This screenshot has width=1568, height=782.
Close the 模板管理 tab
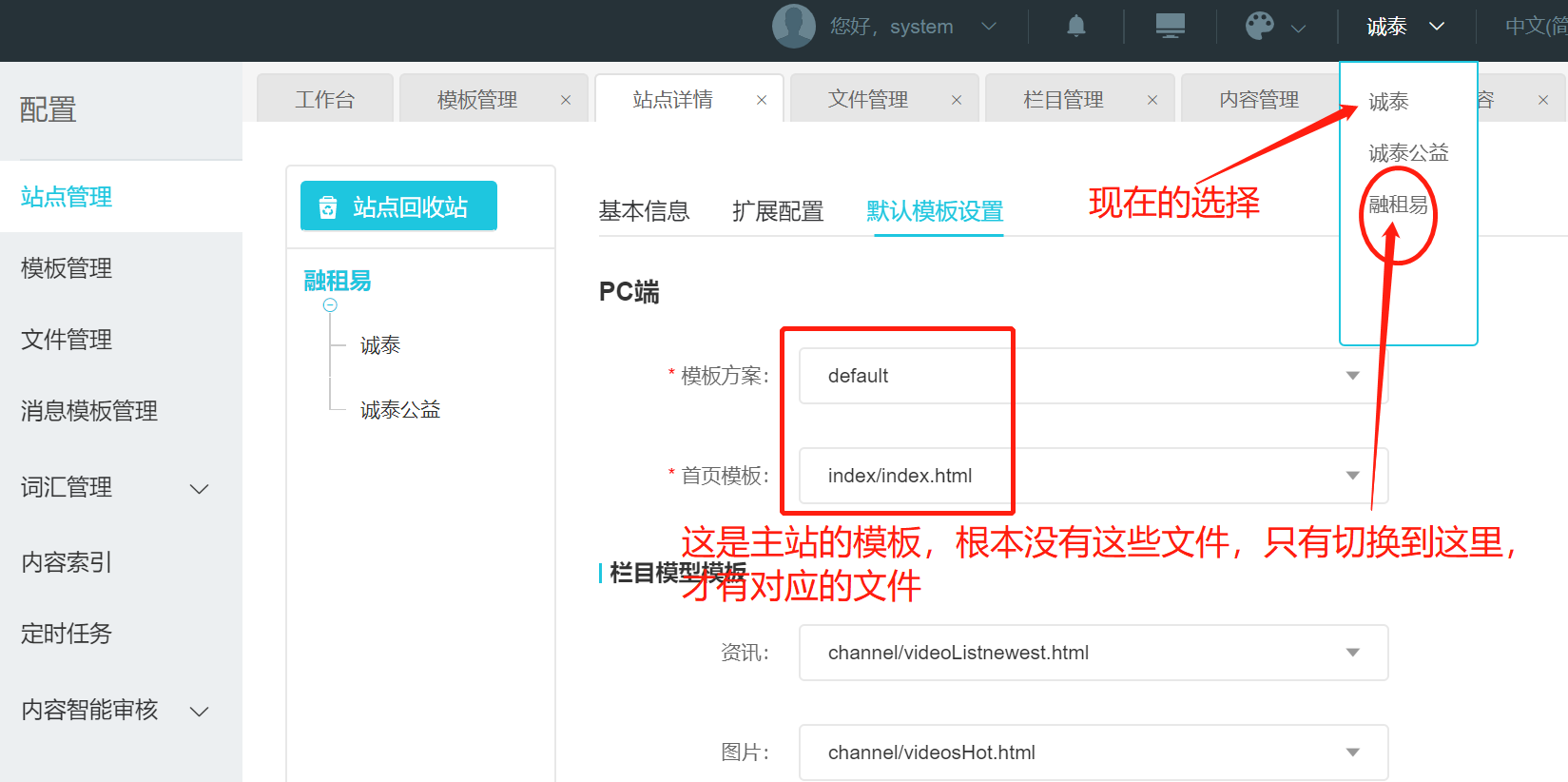pyautogui.click(x=566, y=100)
